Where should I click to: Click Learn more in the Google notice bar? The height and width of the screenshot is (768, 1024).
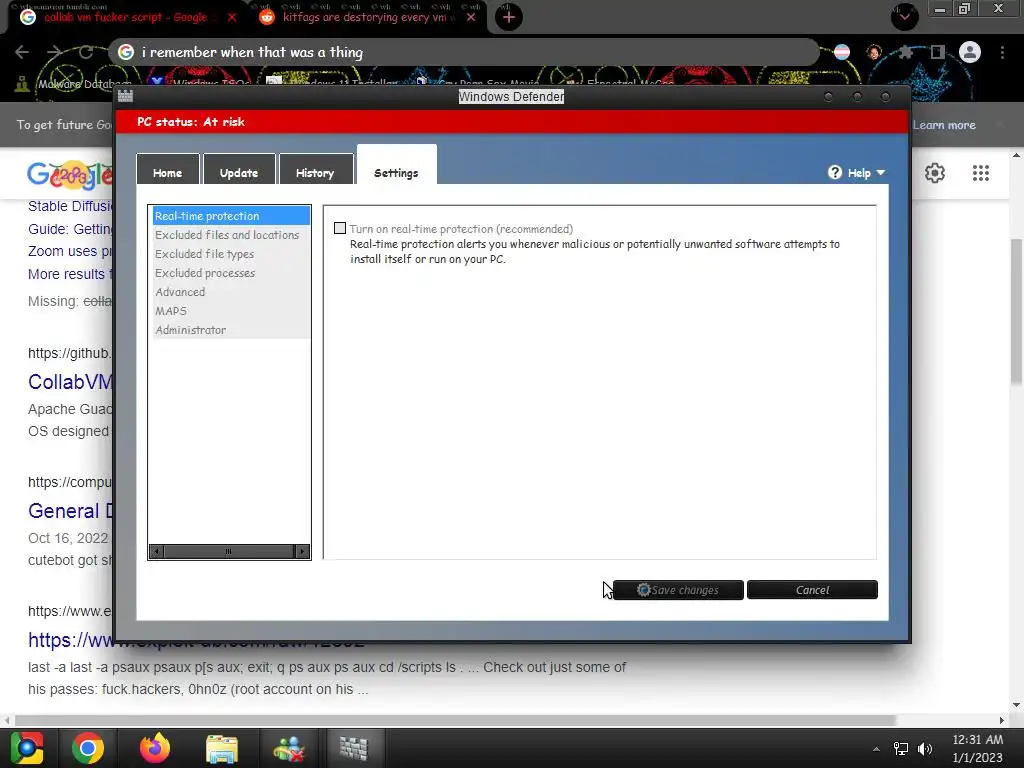[x=944, y=125]
